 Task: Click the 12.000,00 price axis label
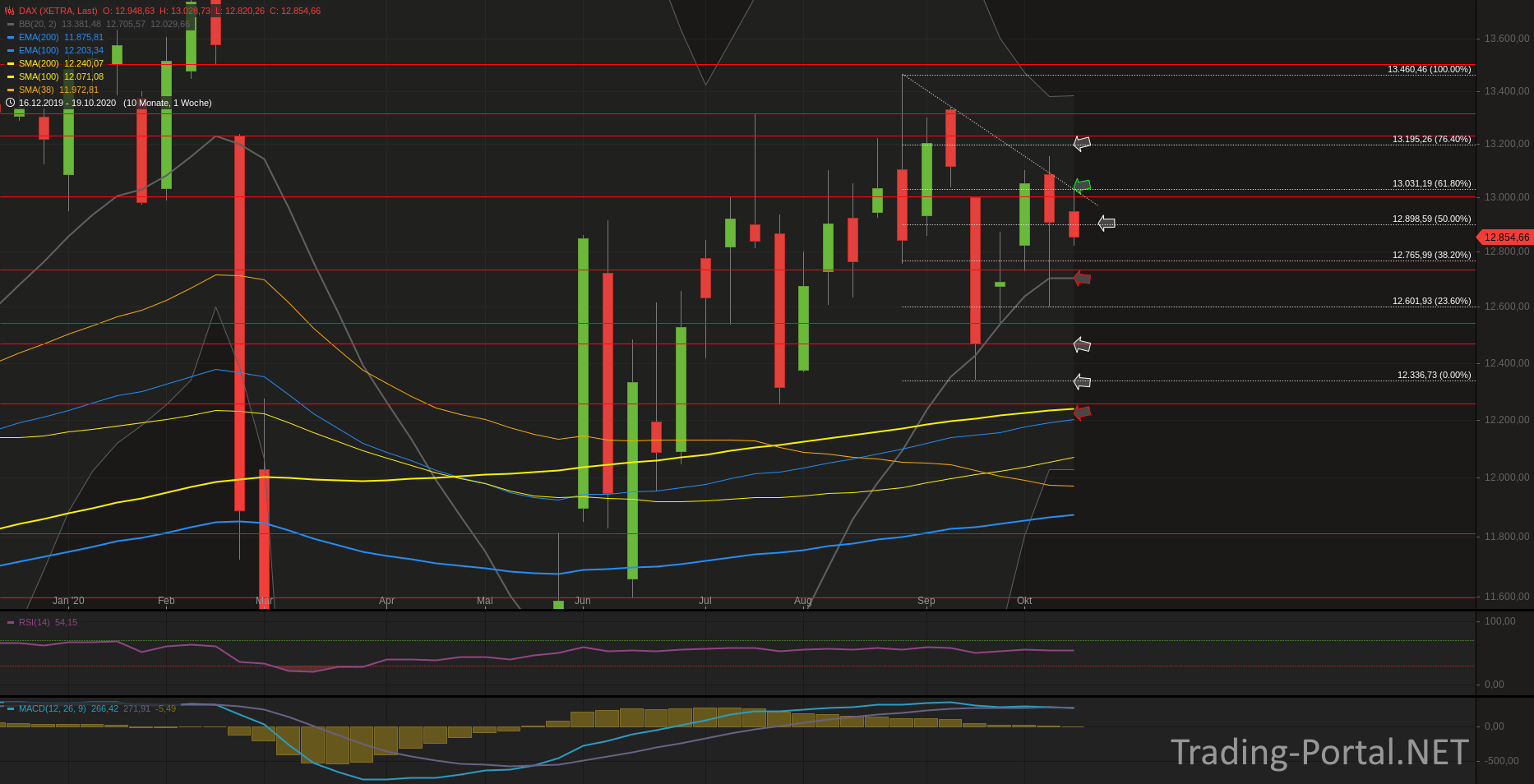click(x=1507, y=477)
